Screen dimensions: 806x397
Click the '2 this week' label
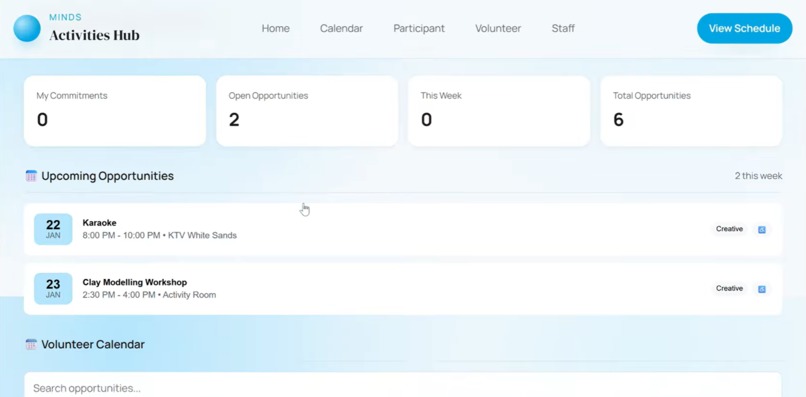point(758,176)
